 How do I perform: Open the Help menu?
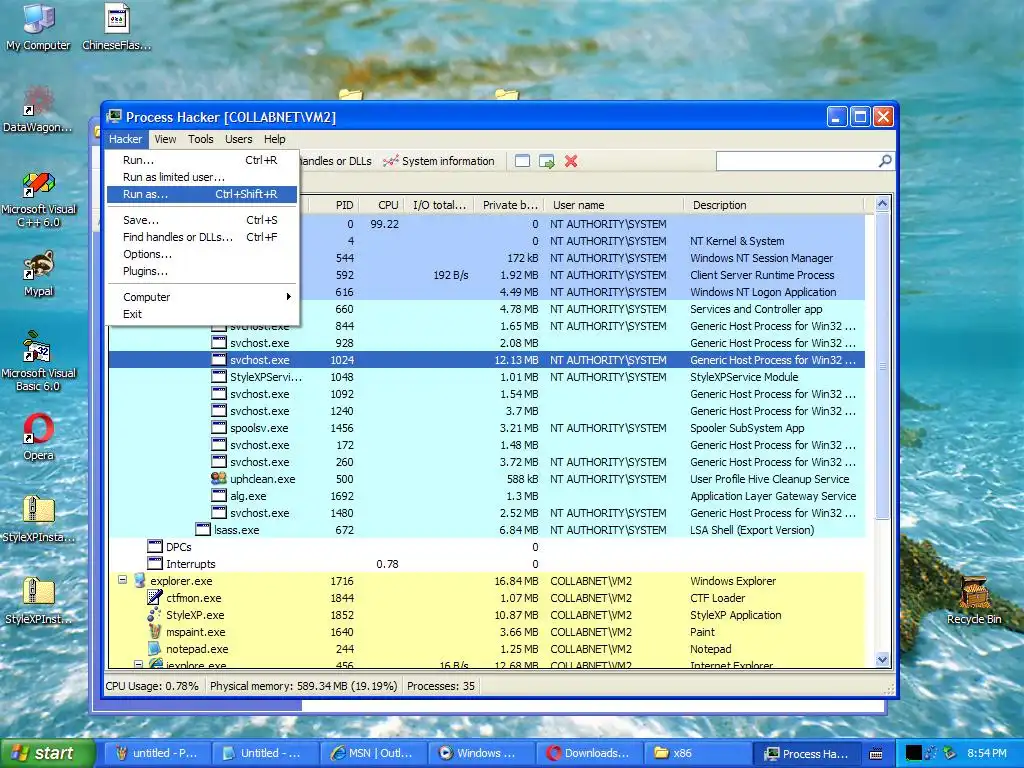(274, 139)
